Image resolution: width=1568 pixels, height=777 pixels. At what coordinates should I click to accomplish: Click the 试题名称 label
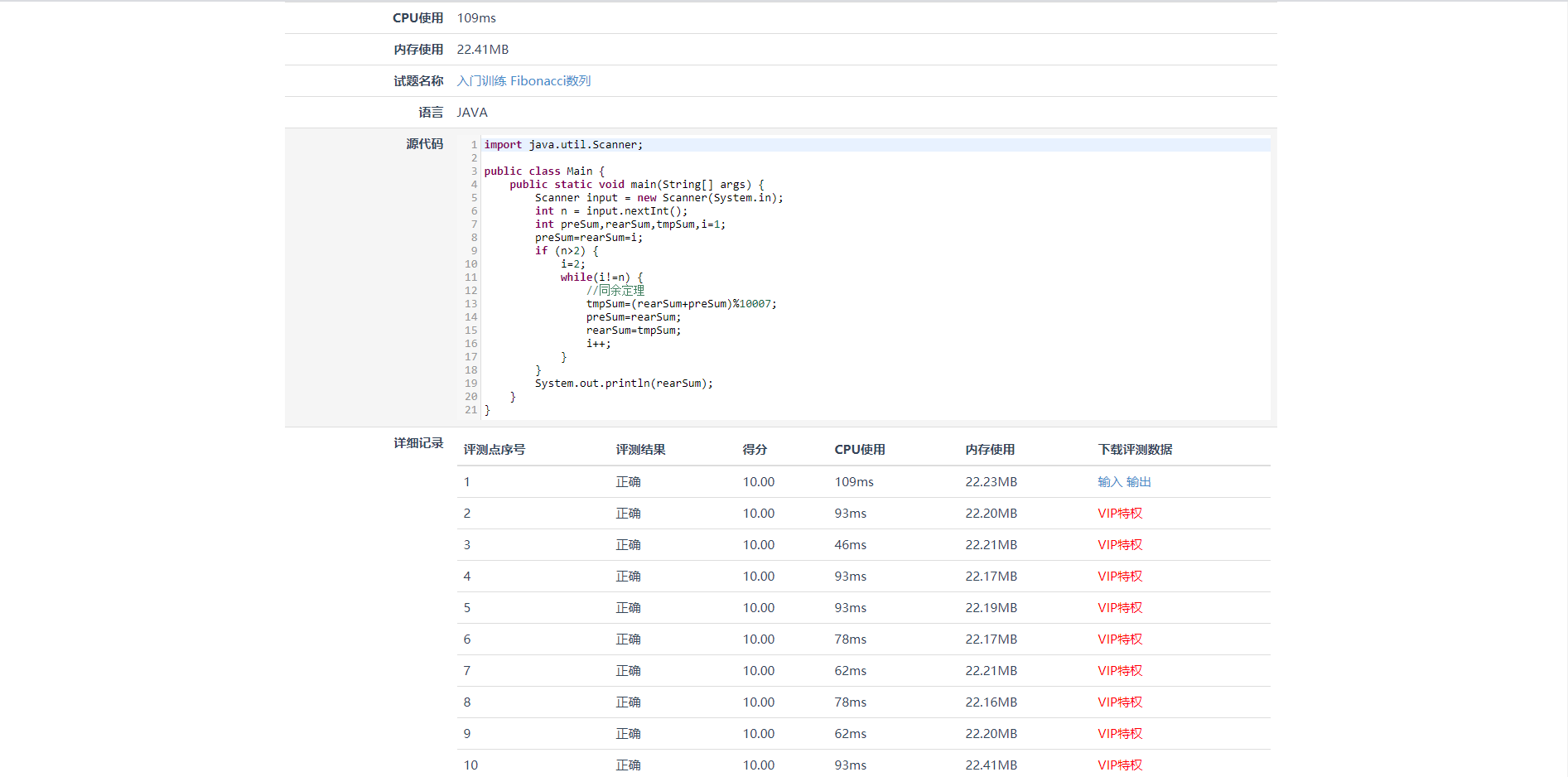[418, 81]
